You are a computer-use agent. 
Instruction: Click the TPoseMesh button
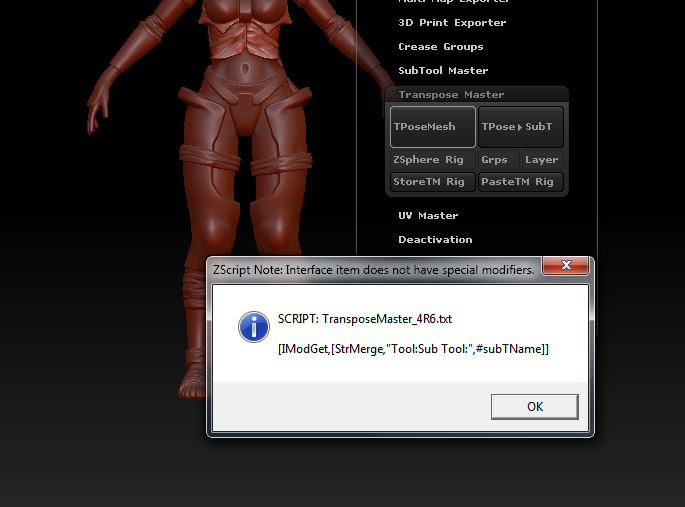coord(432,127)
